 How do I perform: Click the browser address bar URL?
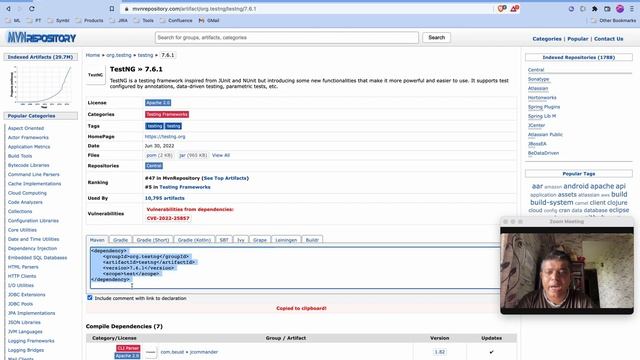coord(194,9)
